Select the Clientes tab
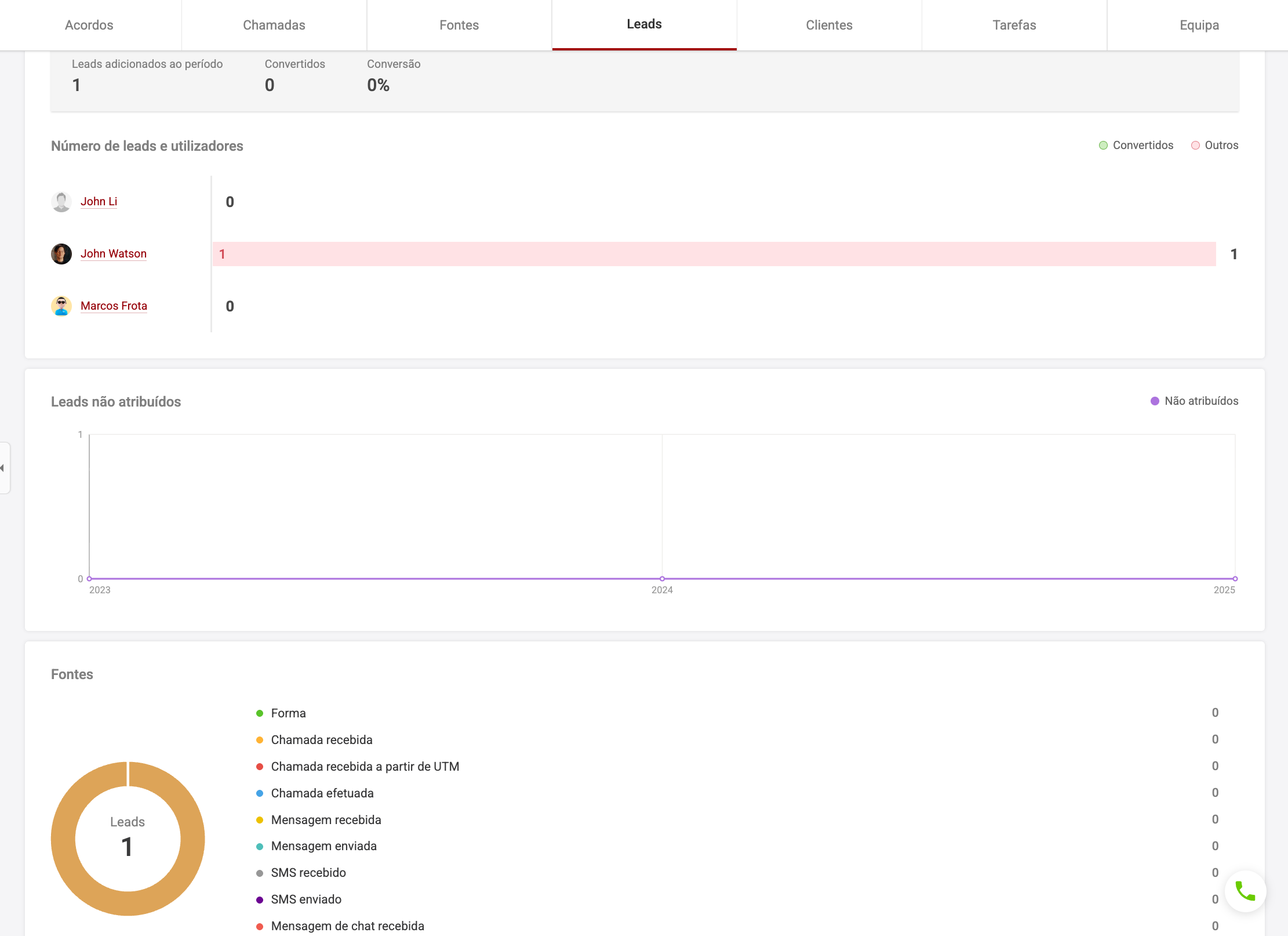 (829, 25)
